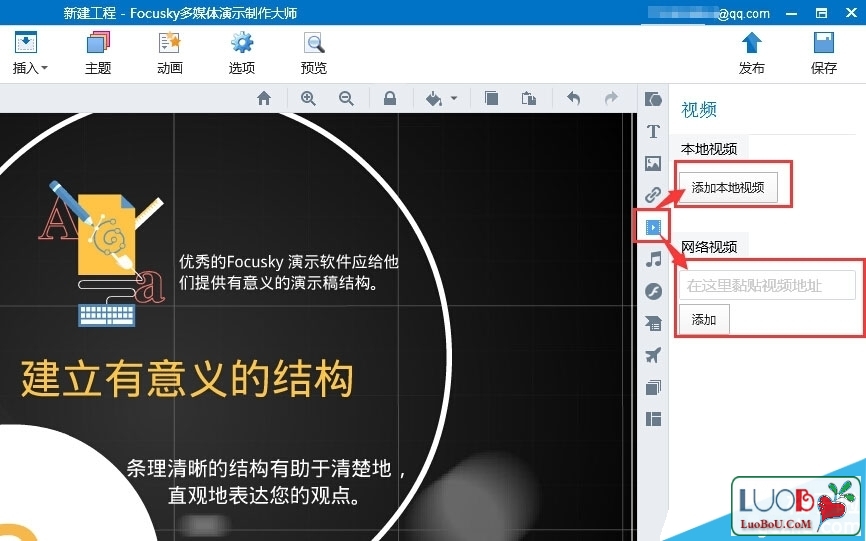
Task: Maximize the Focusky window
Action: click(x=822, y=13)
